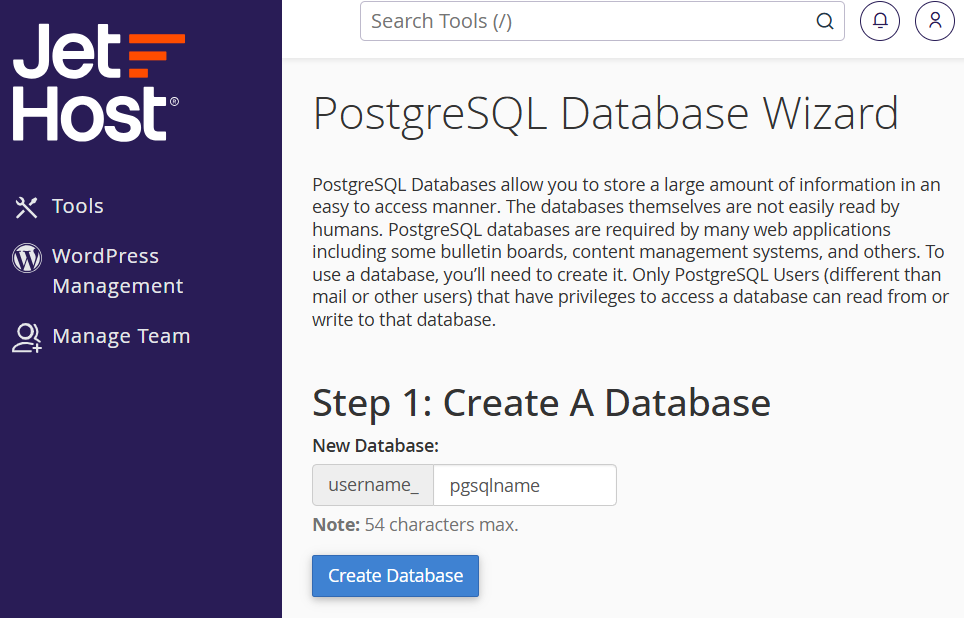Click the JetHost logo
This screenshot has height=618, width=964.
pyautogui.click(x=98, y=82)
